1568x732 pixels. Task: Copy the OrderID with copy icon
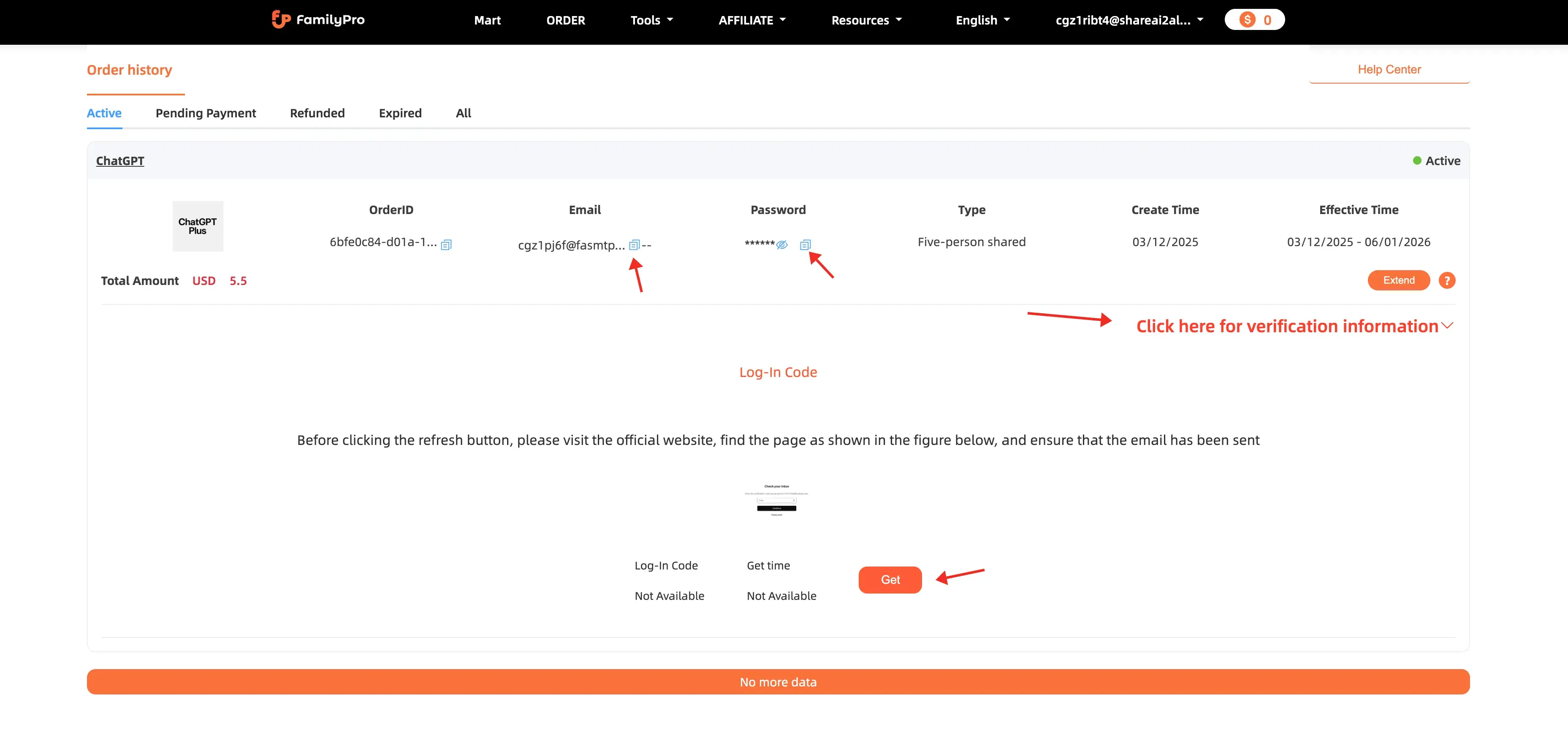click(x=446, y=244)
